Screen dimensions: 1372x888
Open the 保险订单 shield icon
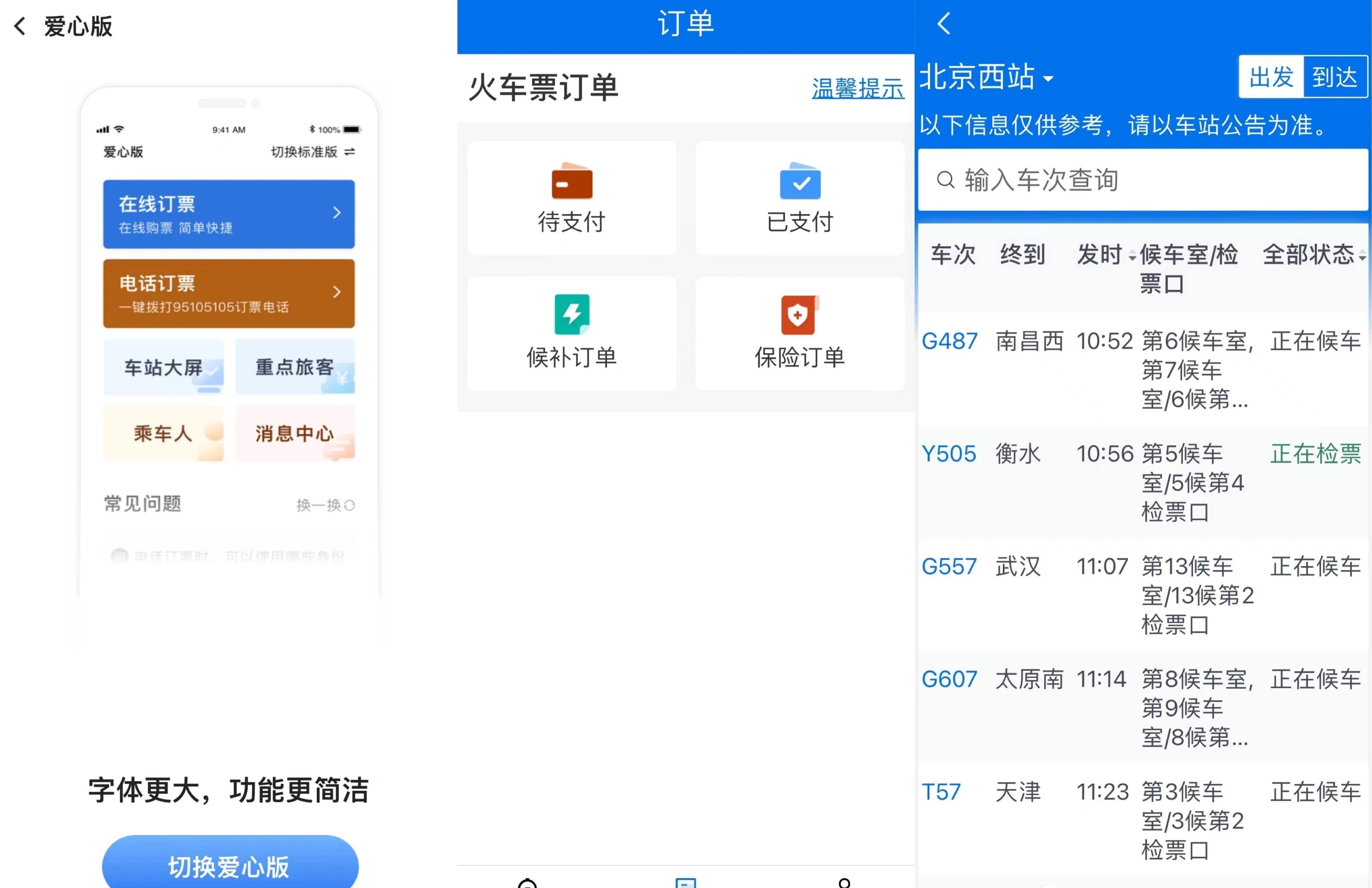point(800,315)
